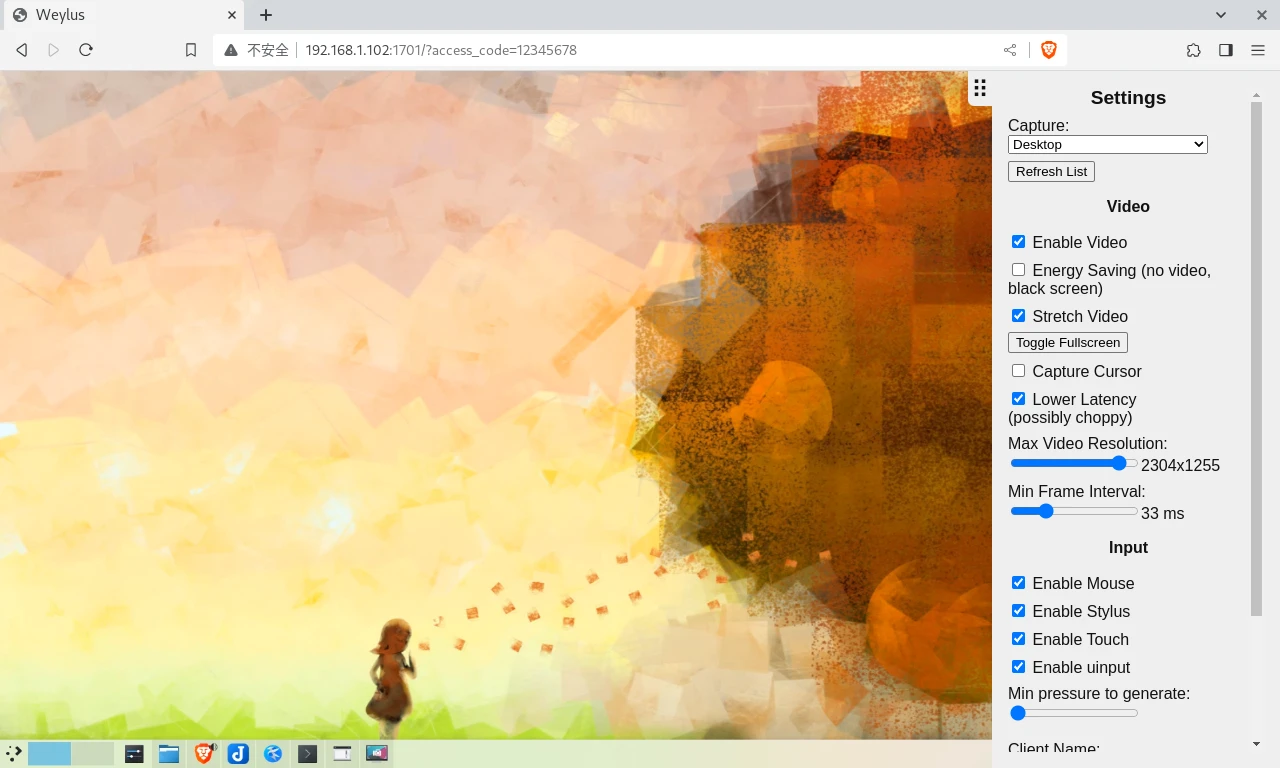
Task: Uncheck Enable Stylus input
Action: click(1018, 611)
